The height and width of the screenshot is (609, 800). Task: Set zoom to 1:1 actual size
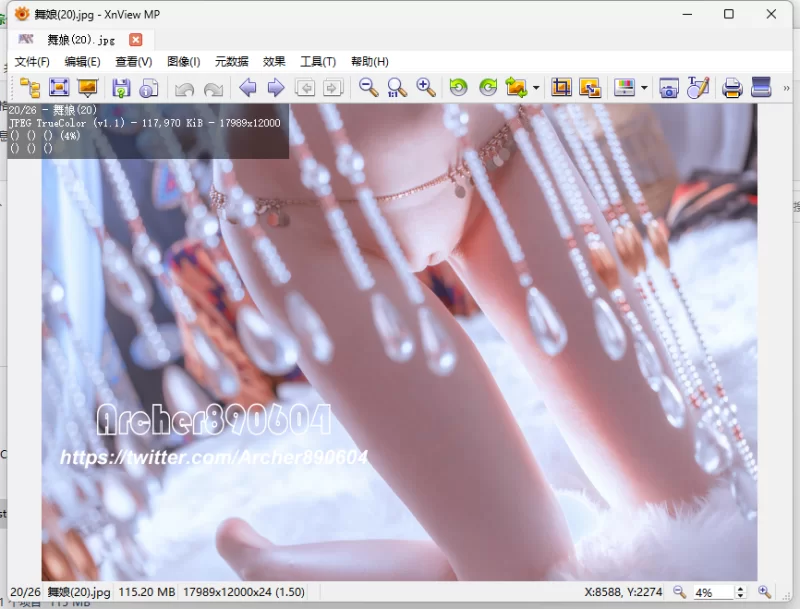[397, 88]
